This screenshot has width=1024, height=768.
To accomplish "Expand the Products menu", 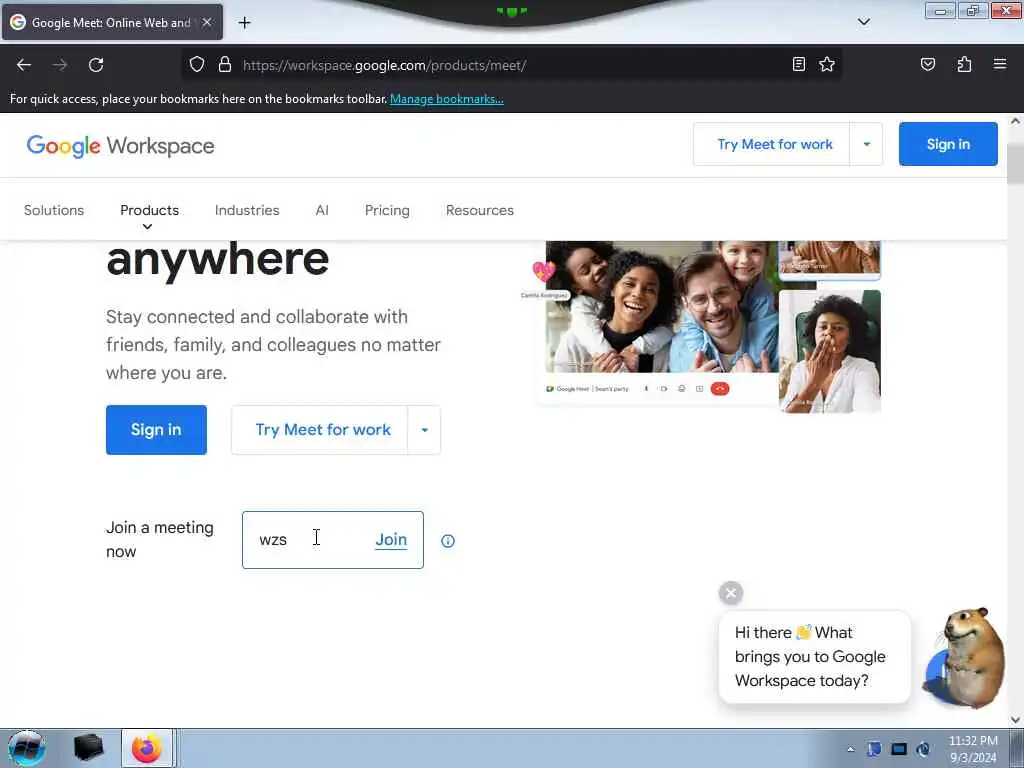I will pos(149,210).
